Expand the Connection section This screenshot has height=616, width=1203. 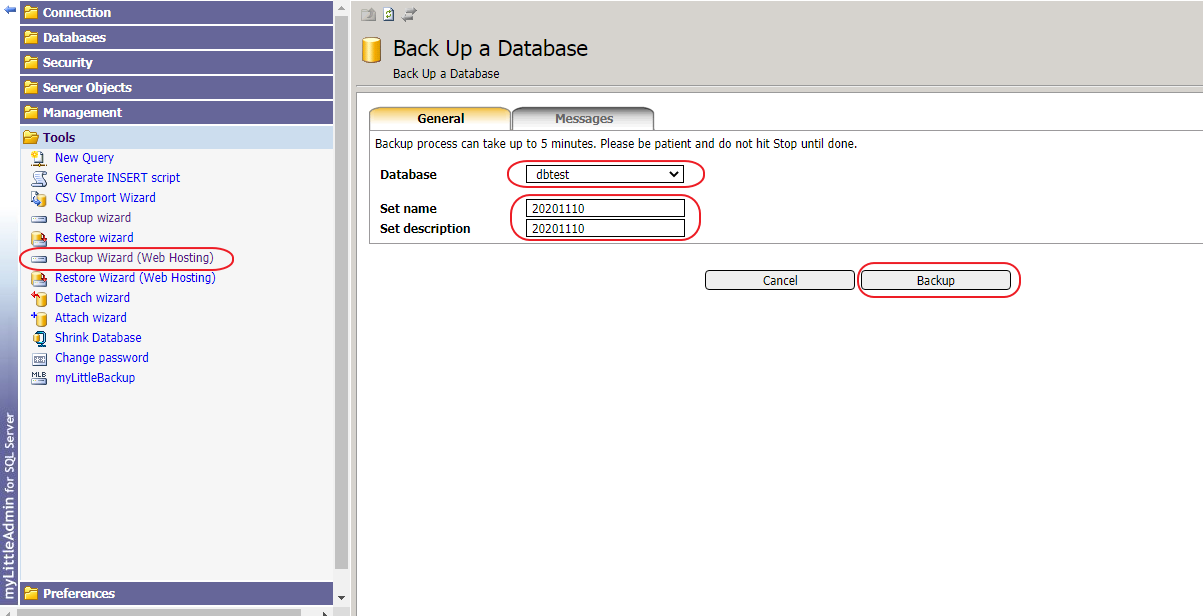point(77,13)
